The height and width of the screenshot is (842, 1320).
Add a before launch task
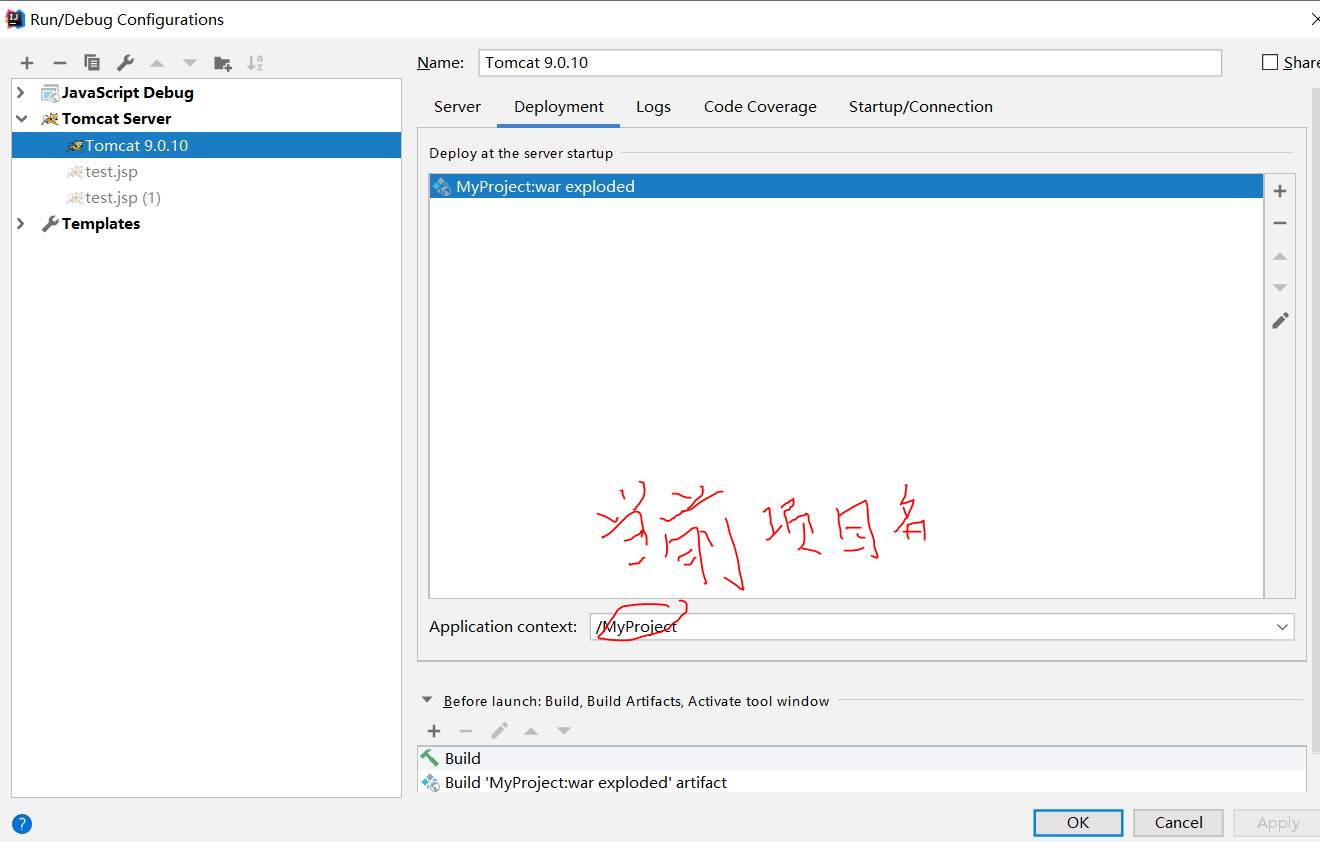tap(434, 731)
